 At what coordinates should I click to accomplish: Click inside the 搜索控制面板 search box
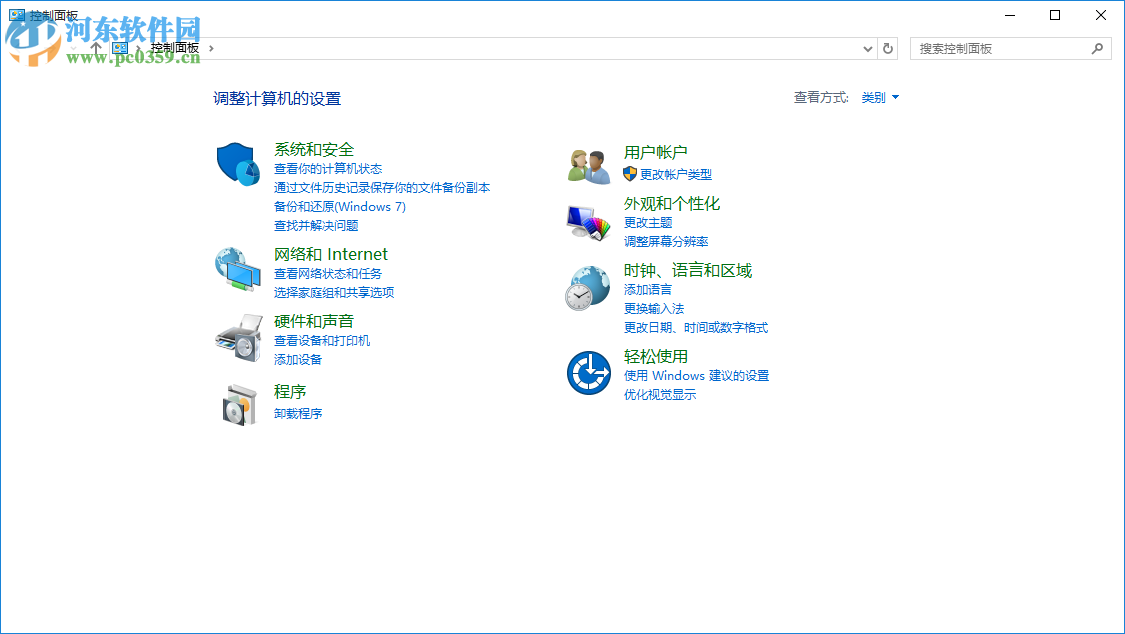tap(1000, 48)
